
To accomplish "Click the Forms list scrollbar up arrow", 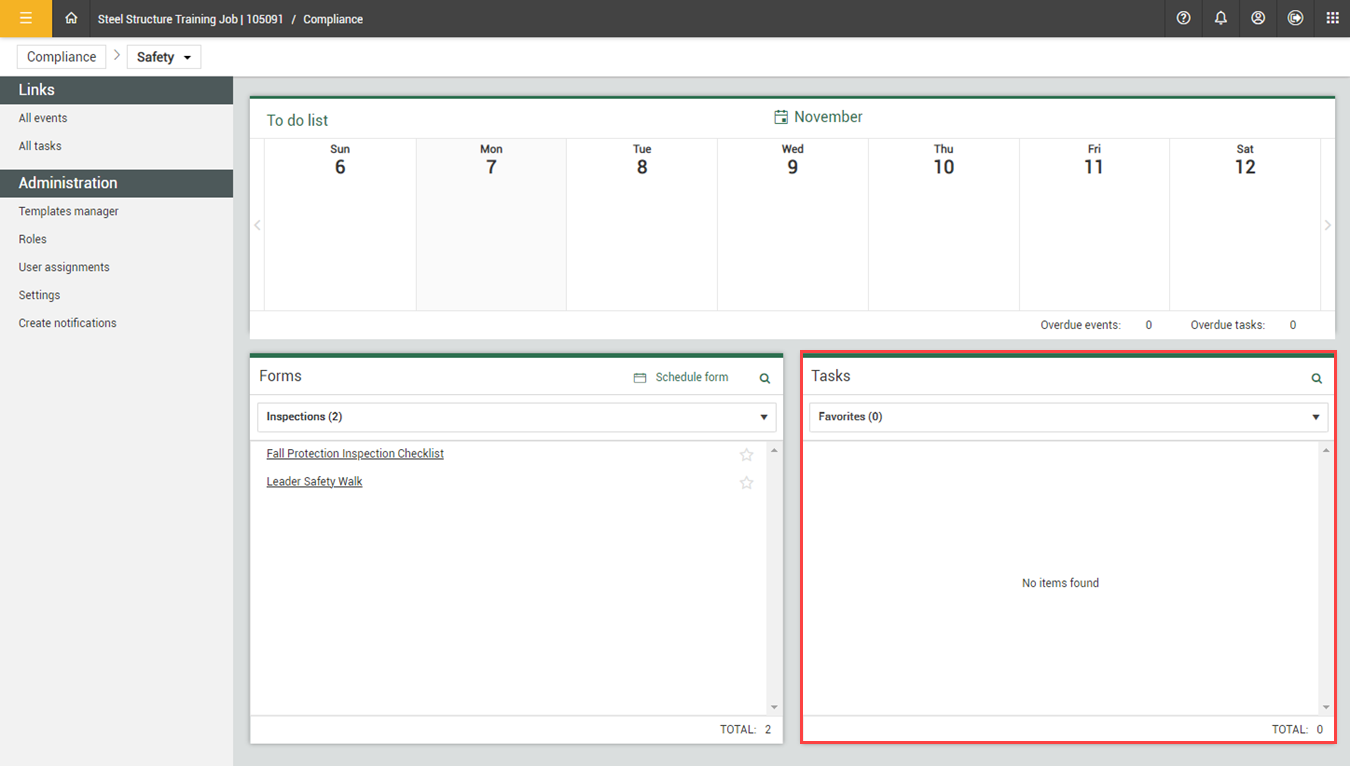I will [774, 451].
